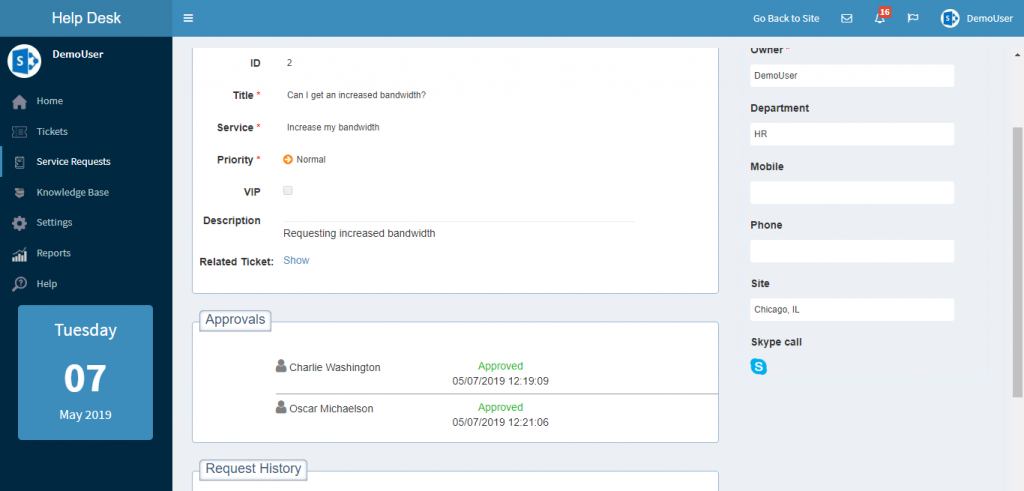The image size is (1024, 491).
Task: Click the person icon beside Oscar Michaelson
Action: coord(281,407)
